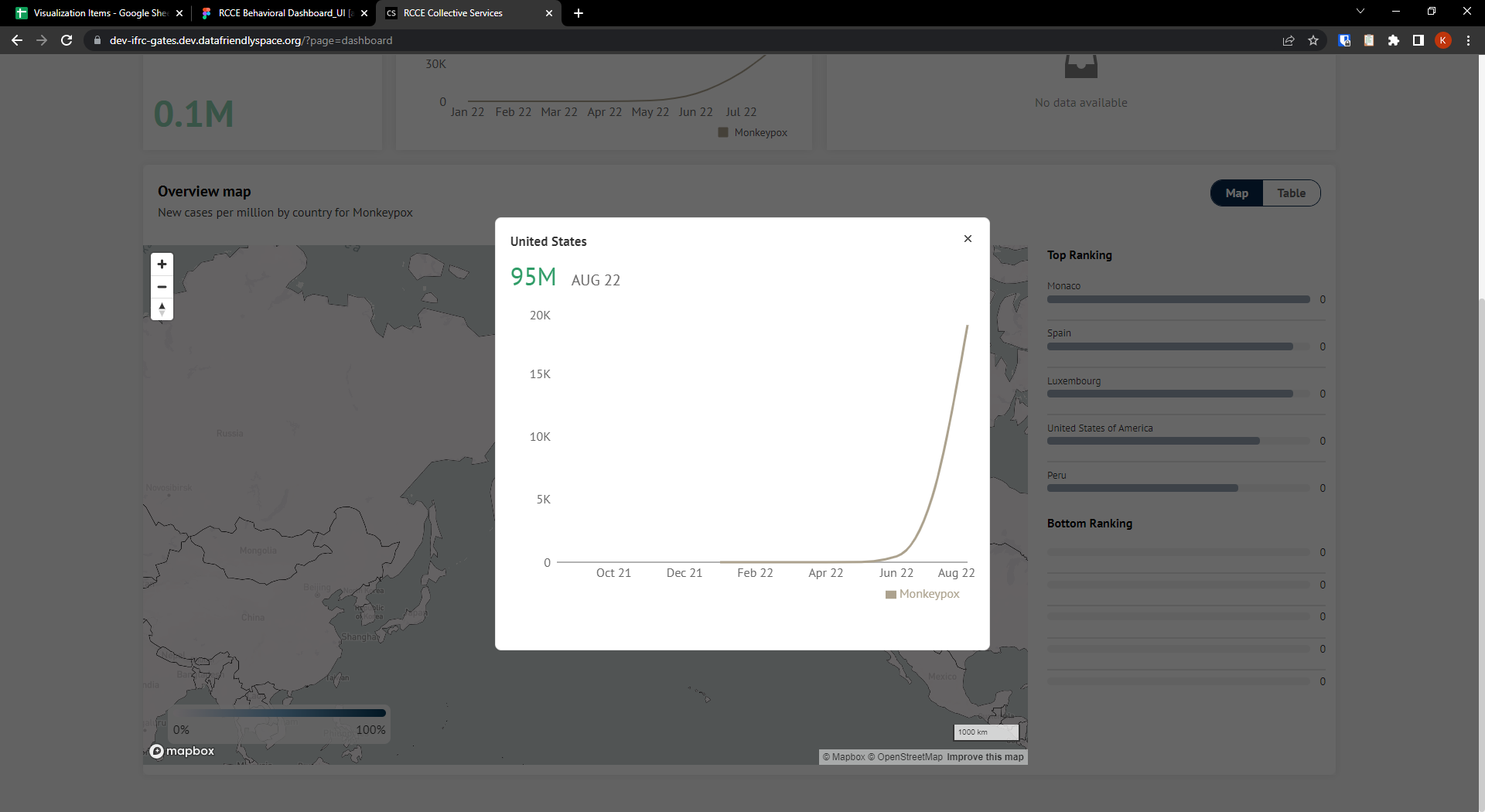Click the map zoom in icon
The width and height of the screenshot is (1485, 812).
click(162, 264)
